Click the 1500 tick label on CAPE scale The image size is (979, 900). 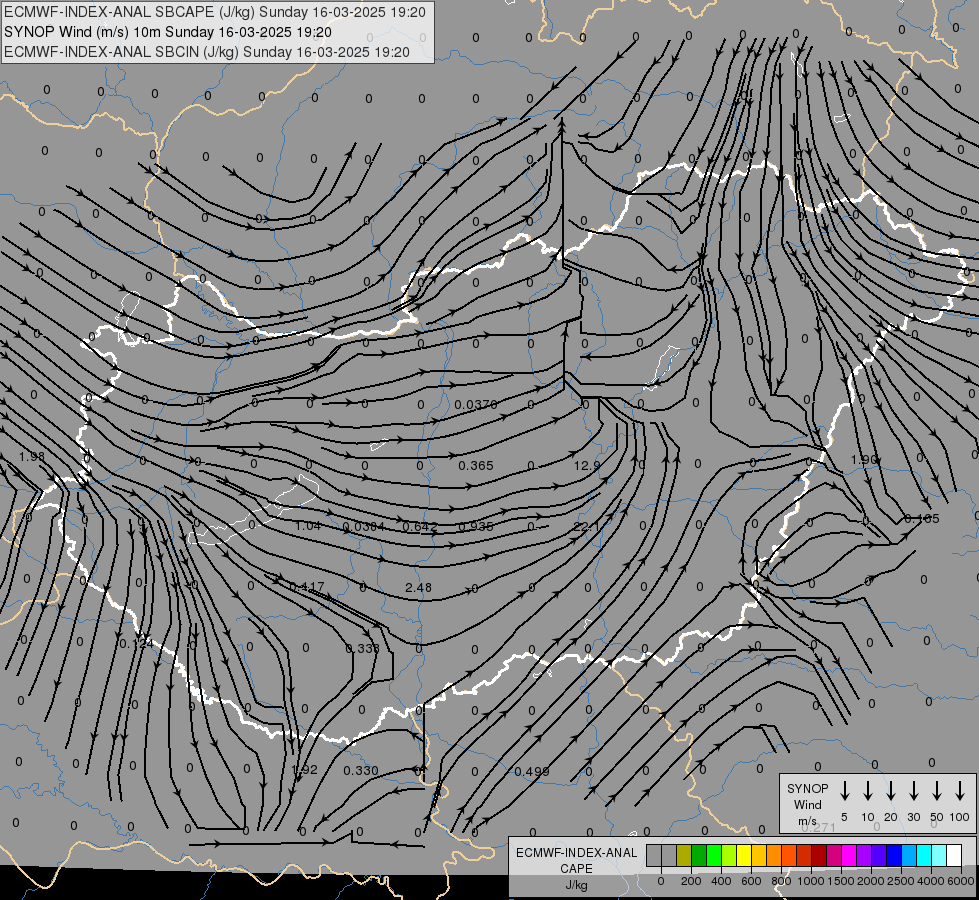coord(841,881)
